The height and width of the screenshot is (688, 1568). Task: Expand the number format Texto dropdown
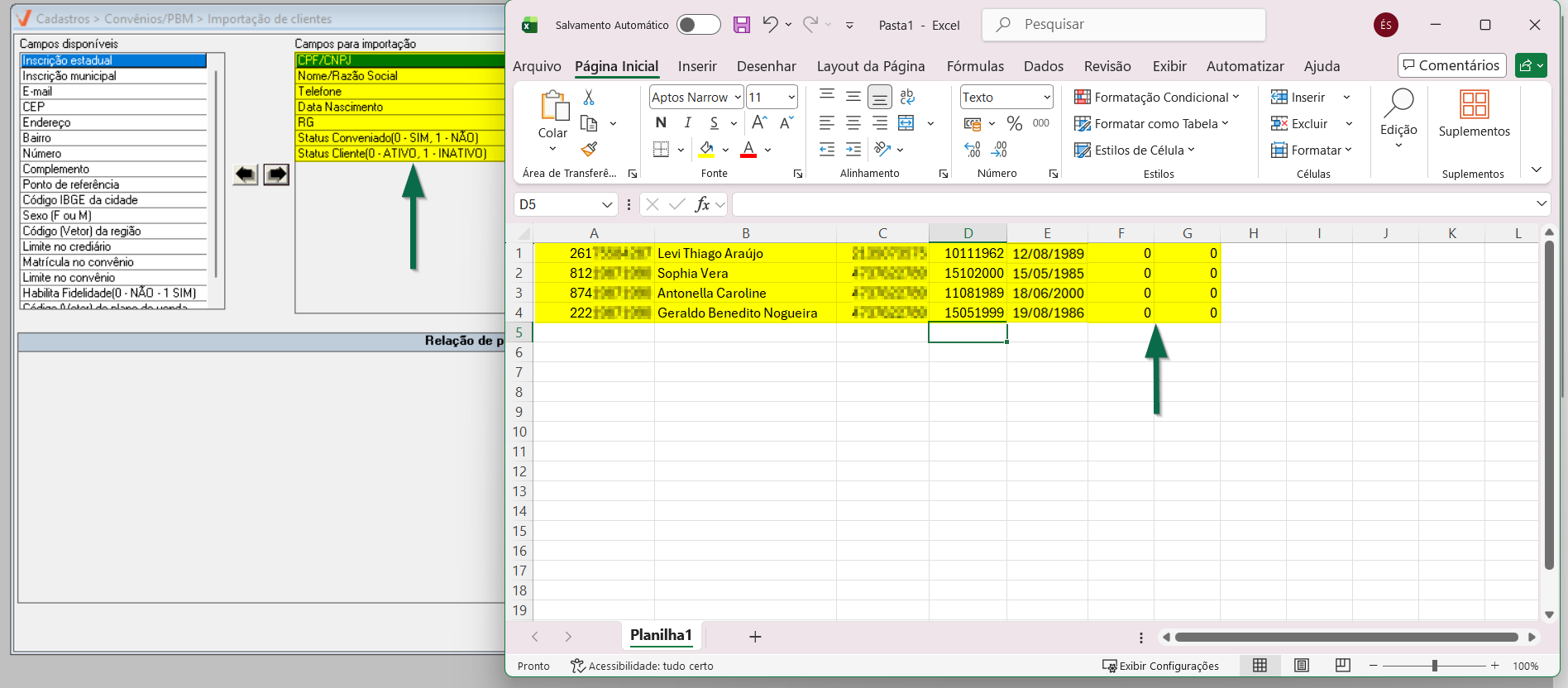(x=1047, y=98)
